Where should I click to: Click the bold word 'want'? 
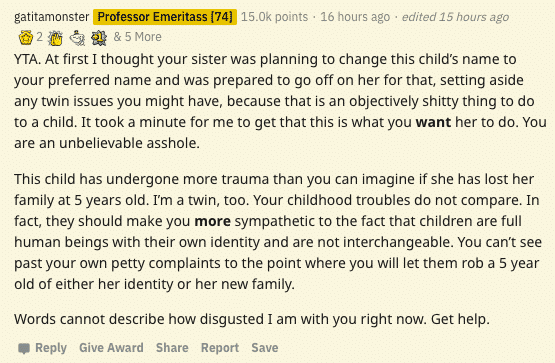pyautogui.click(x=433, y=122)
